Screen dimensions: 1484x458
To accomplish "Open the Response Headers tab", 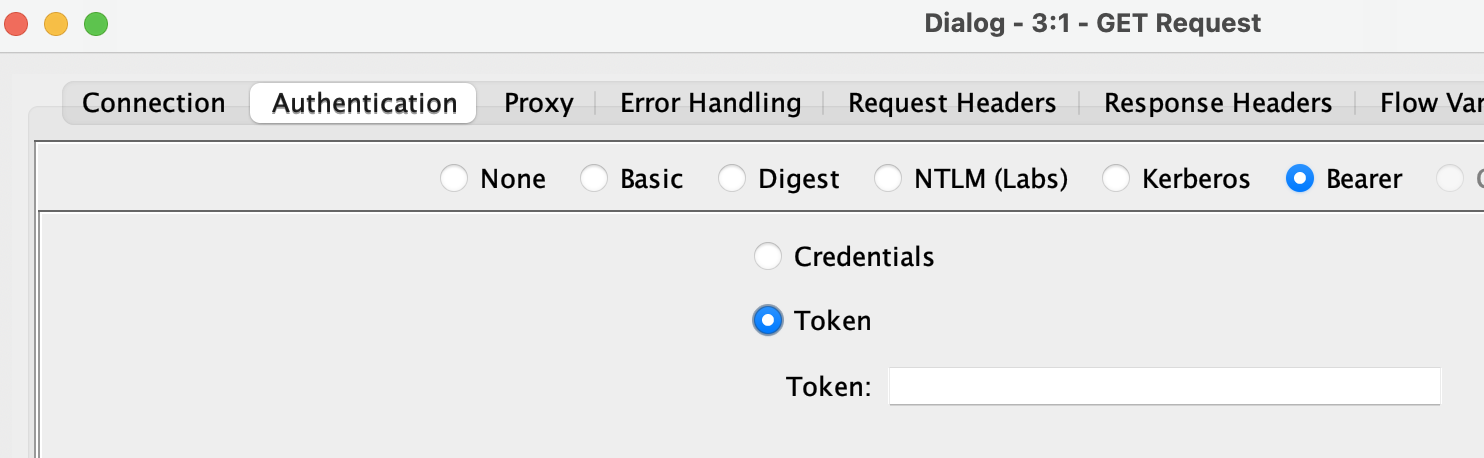I will (x=1217, y=103).
